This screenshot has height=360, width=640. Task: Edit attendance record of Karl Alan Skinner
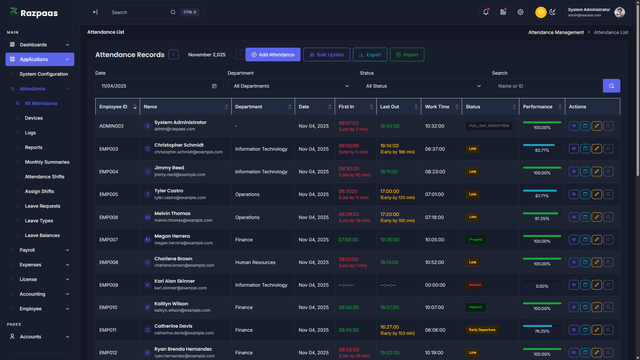pyautogui.click(x=596, y=285)
